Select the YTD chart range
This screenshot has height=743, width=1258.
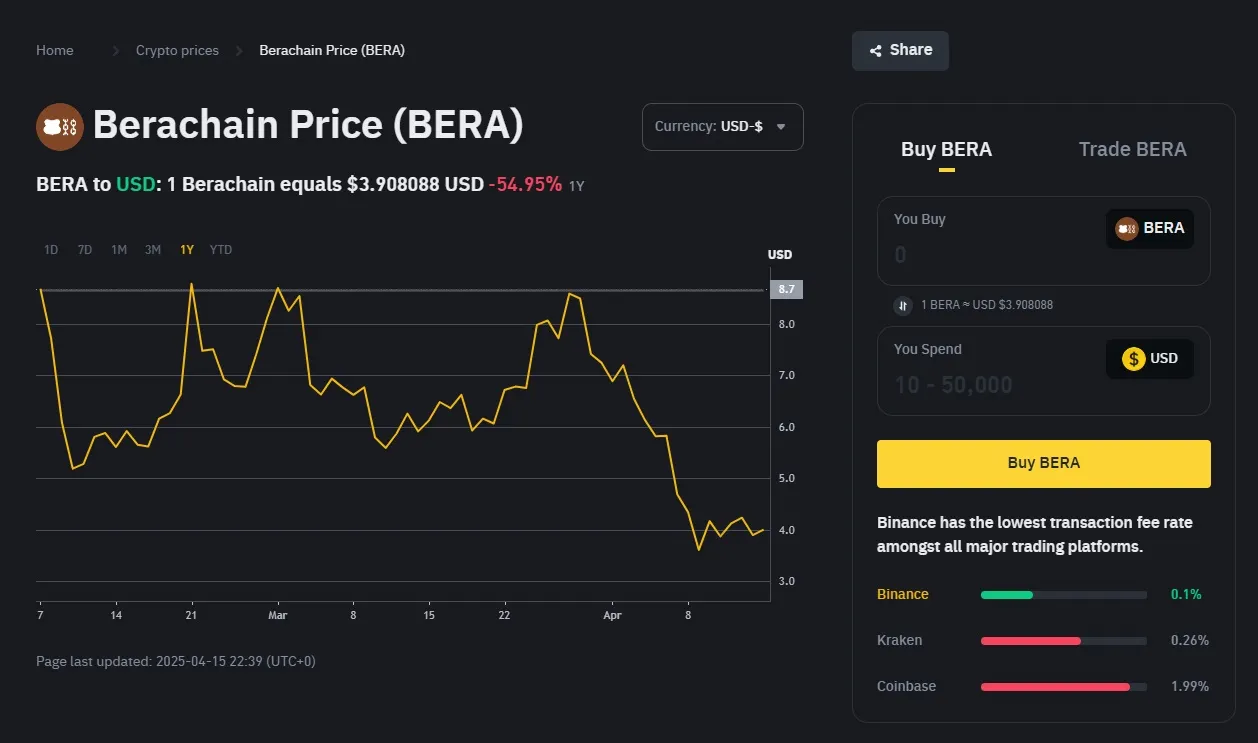[x=221, y=250]
